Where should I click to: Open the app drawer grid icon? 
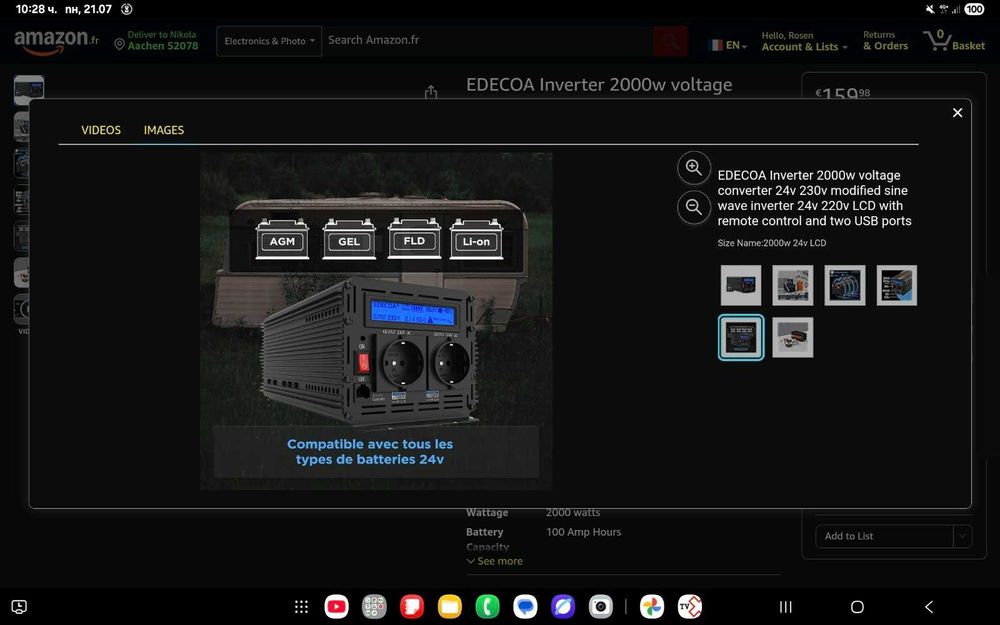[302, 607]
